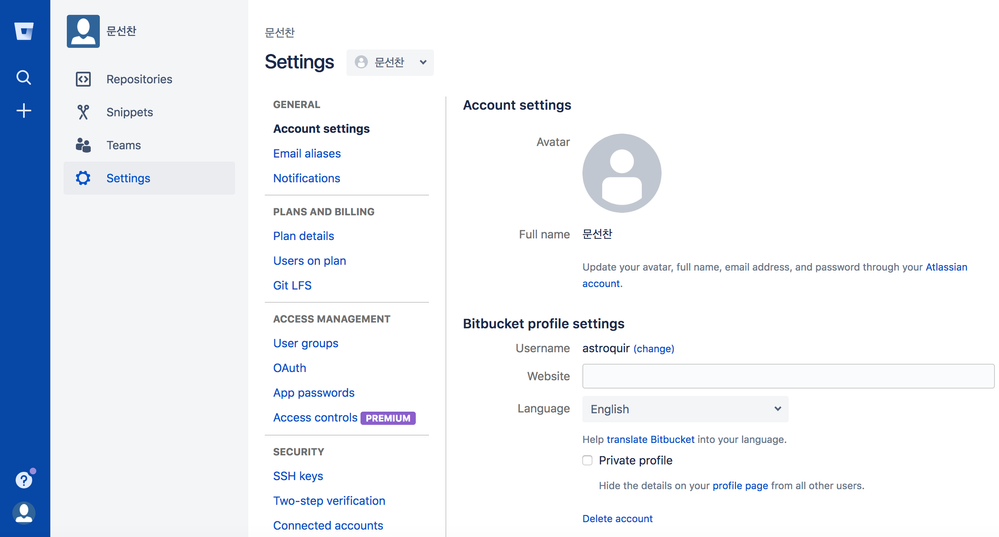
Task: Select Settings in the sidebar
Action: click(149, 178)
